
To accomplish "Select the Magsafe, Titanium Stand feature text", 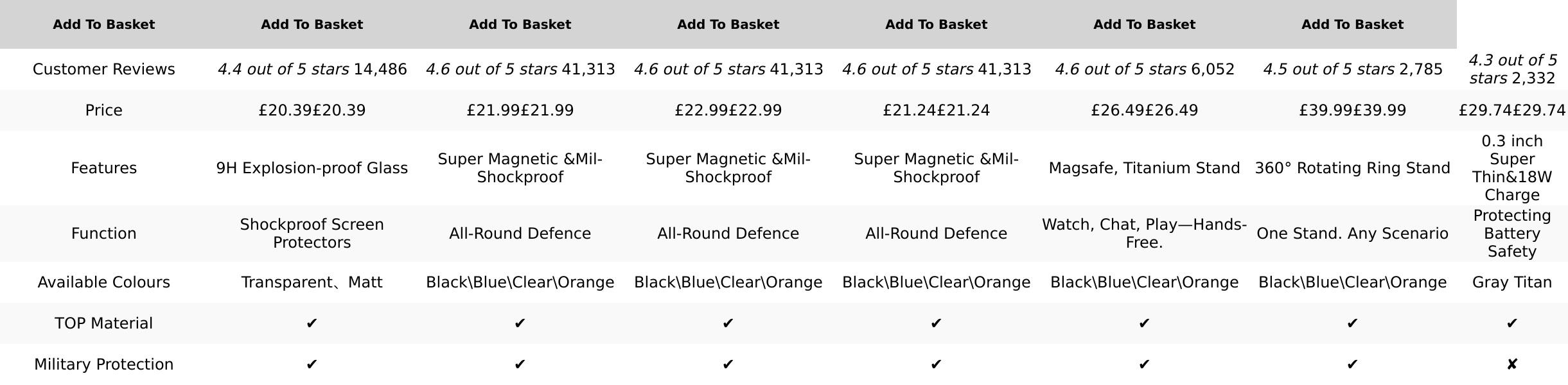I will coord(1144,168).
